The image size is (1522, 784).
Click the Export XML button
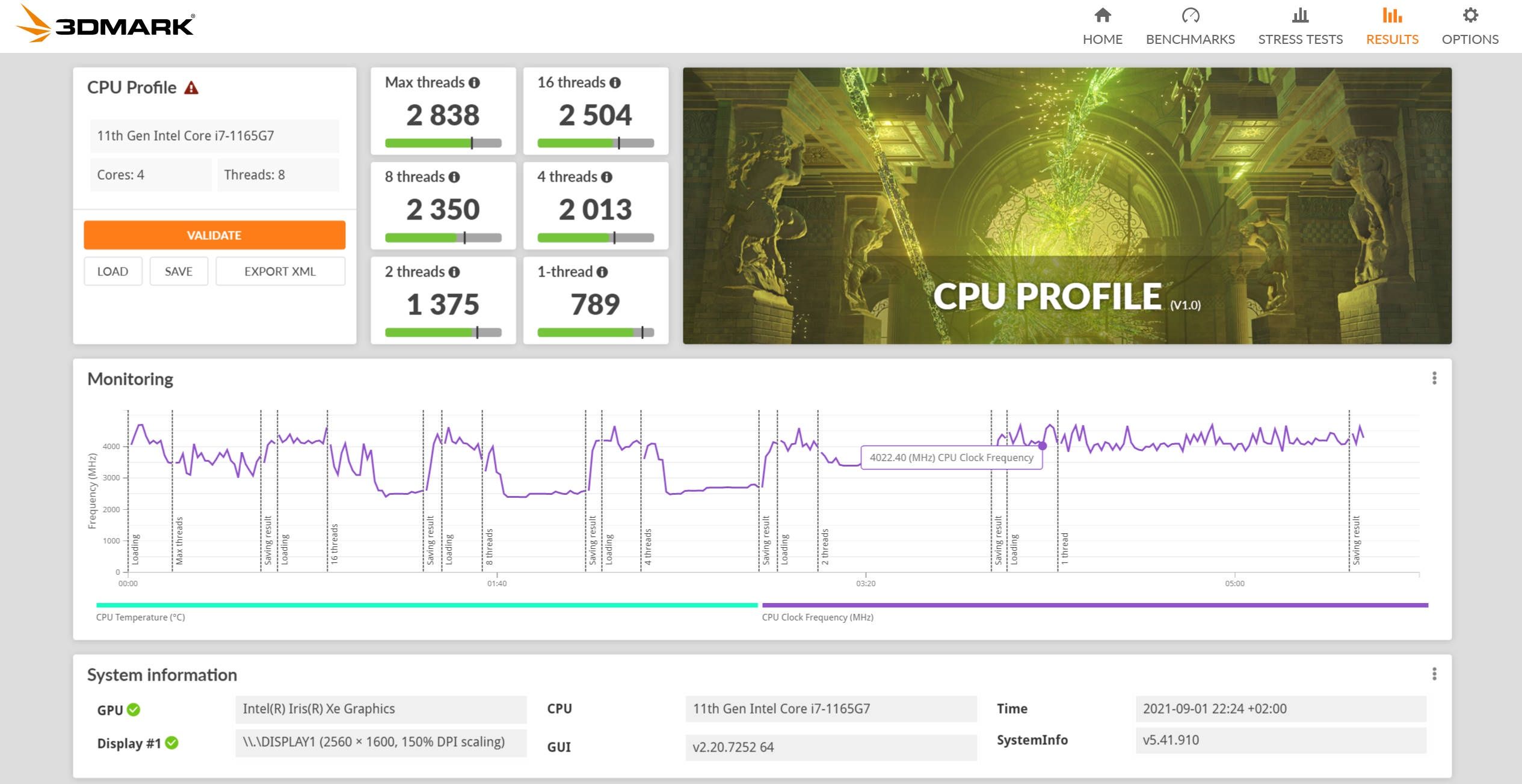tap(280, 271)
